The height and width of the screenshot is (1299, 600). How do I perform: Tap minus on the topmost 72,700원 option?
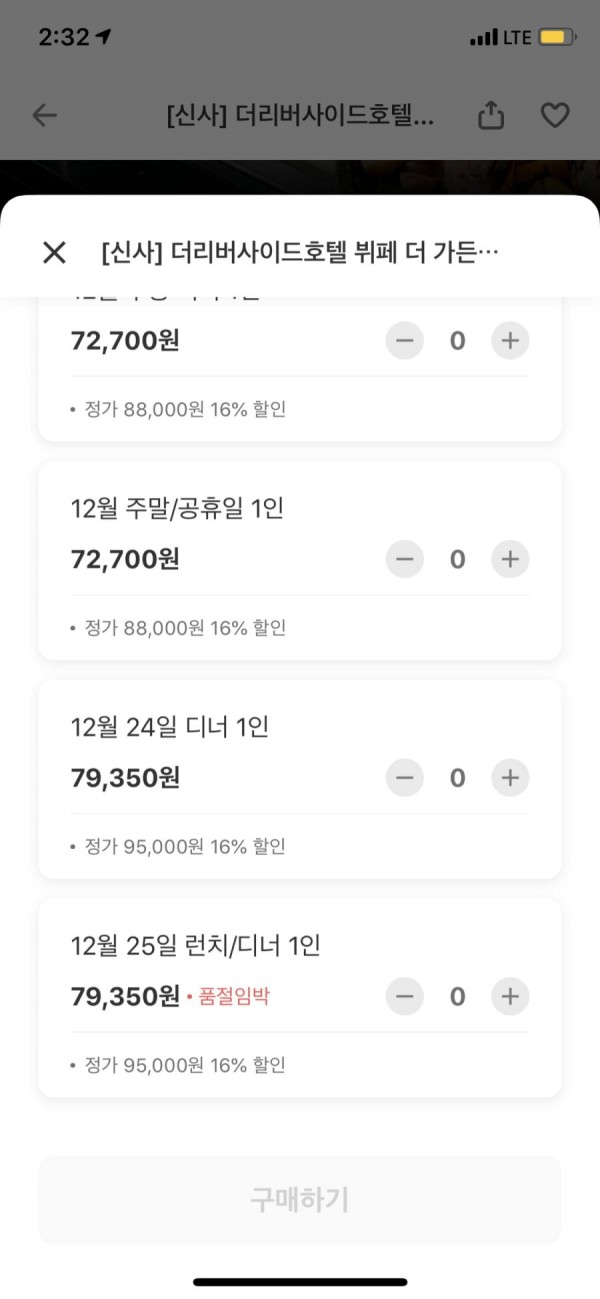[405, 341]
